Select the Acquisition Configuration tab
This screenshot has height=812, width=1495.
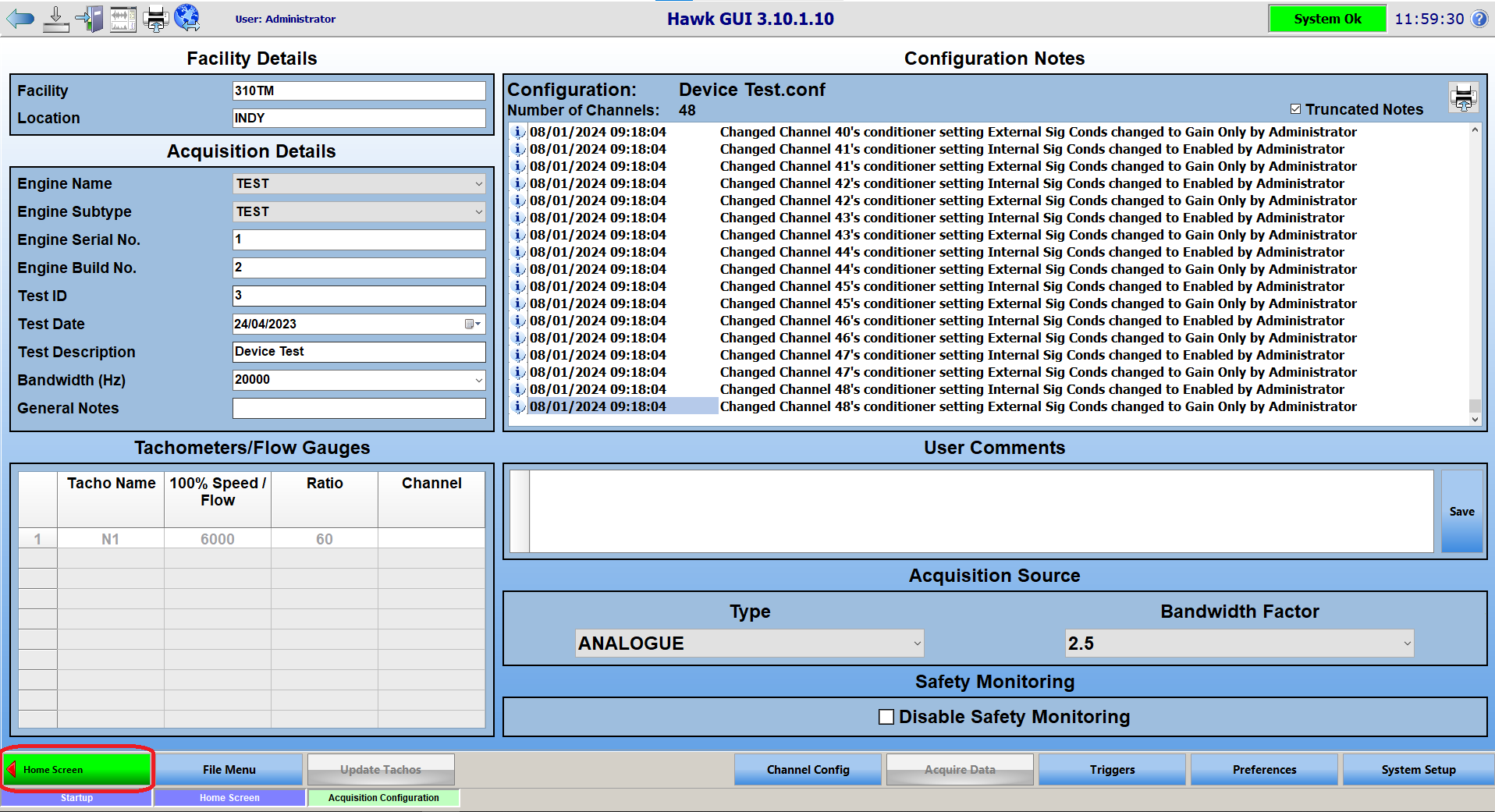point(383,798)
